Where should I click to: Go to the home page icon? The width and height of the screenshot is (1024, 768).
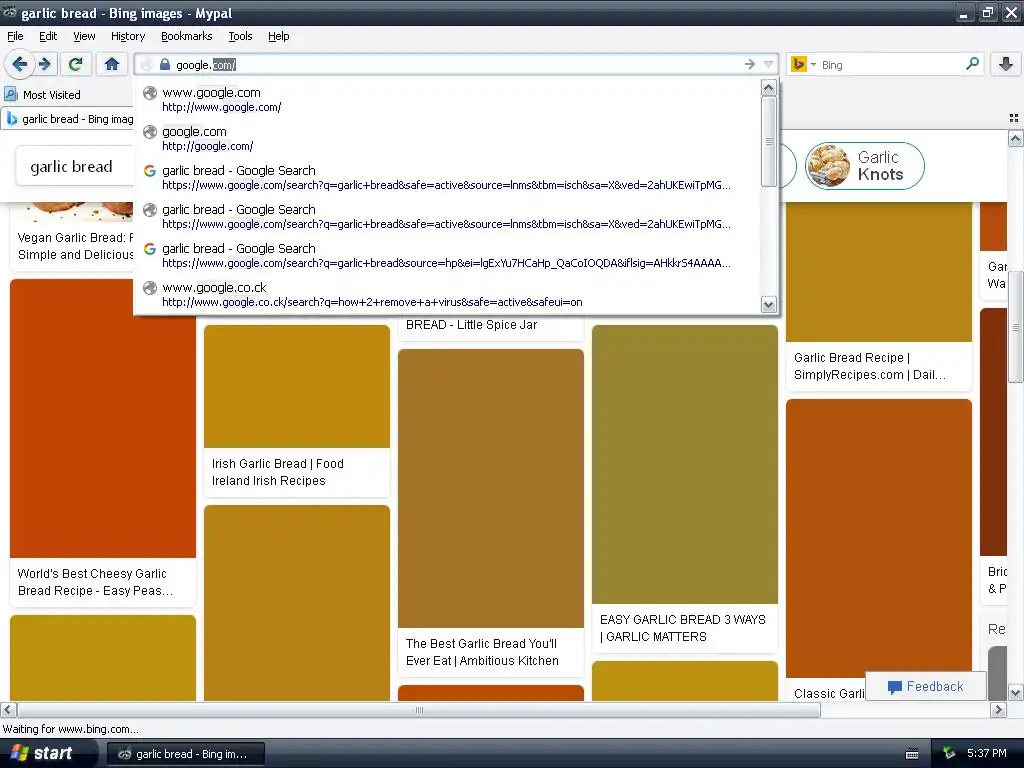(x=112, y=64)
